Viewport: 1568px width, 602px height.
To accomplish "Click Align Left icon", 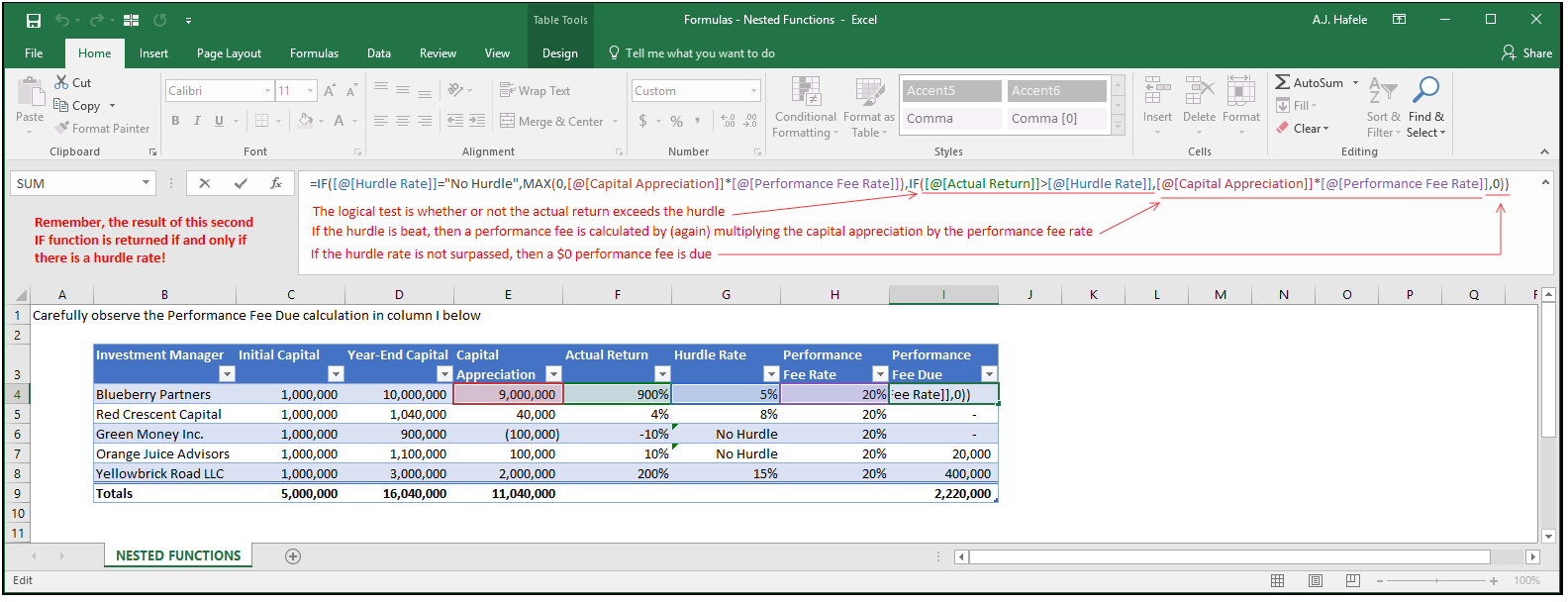I will (x=381, y=121).
